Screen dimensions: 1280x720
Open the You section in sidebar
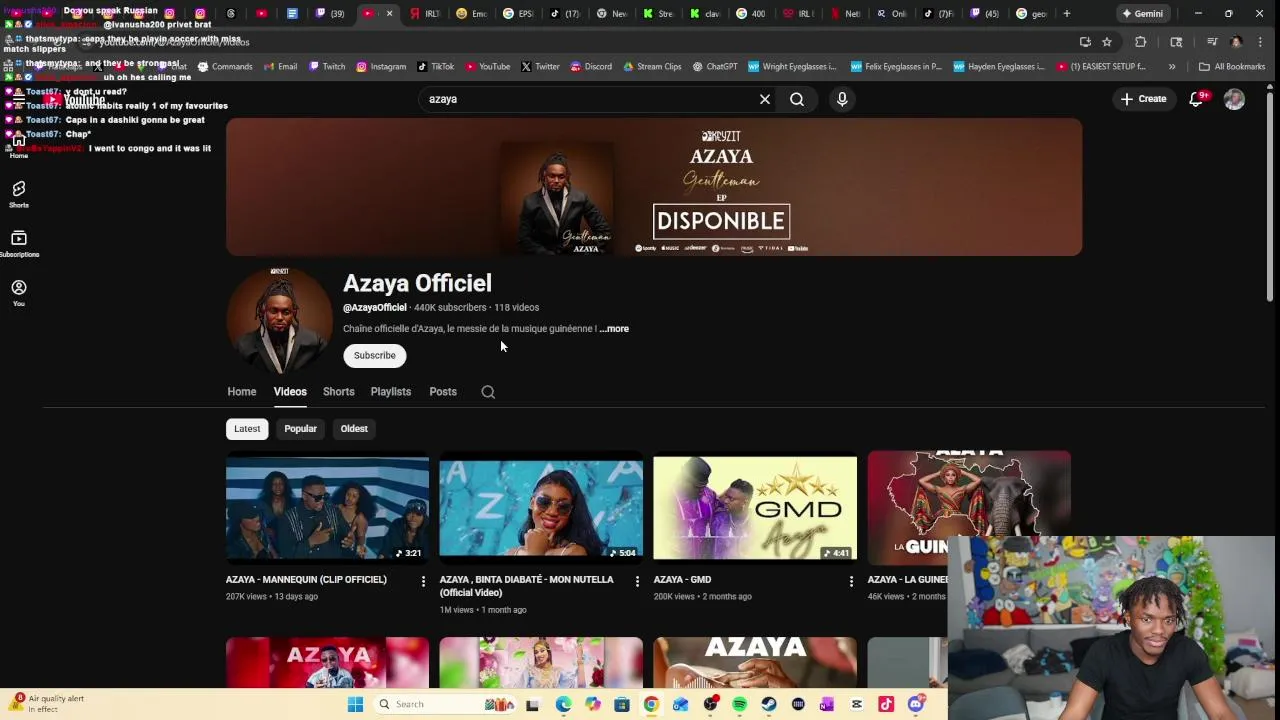[19, 292]
